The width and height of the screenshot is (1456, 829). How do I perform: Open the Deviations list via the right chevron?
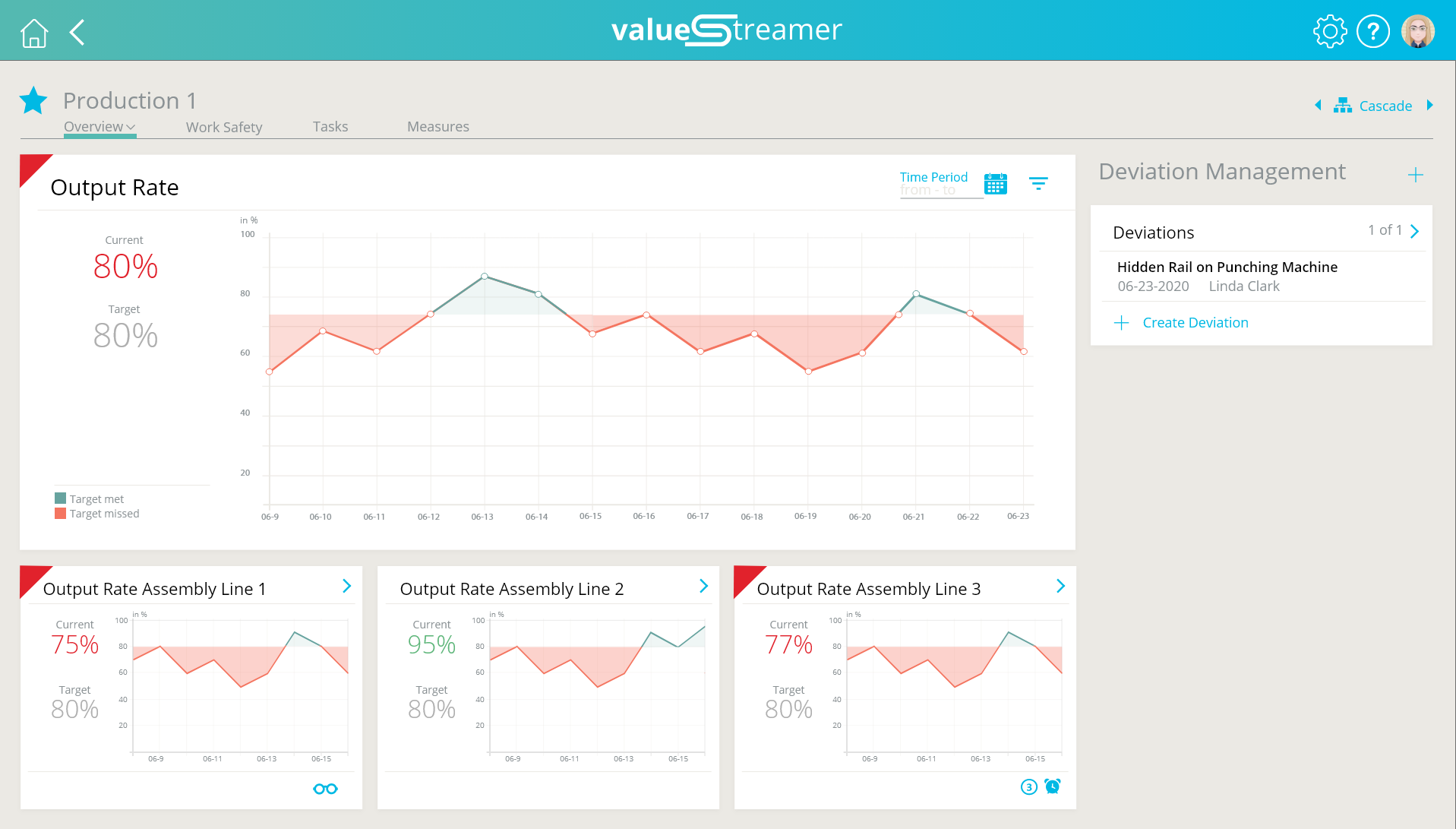tap(1414, 230)
